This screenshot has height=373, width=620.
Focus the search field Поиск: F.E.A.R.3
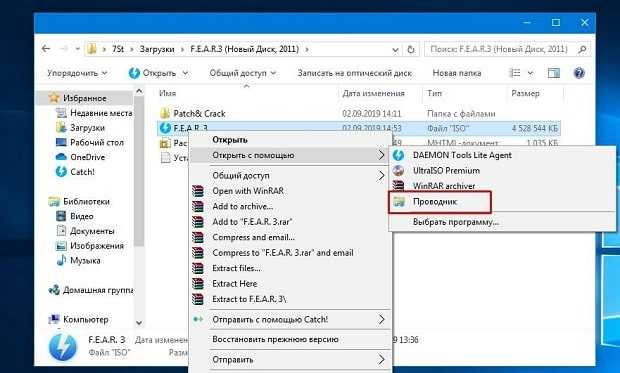tap(499, 49)
